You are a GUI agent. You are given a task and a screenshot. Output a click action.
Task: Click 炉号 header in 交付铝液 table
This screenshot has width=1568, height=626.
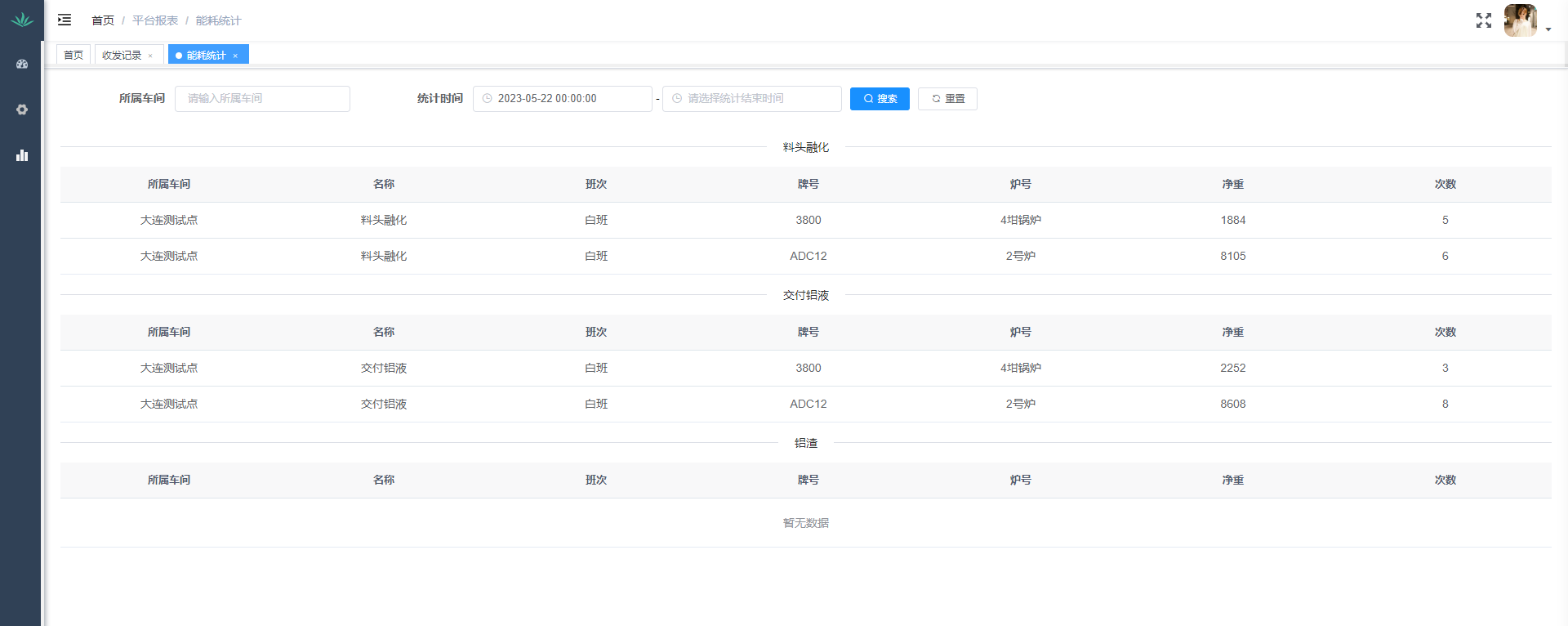point(1021,333)
